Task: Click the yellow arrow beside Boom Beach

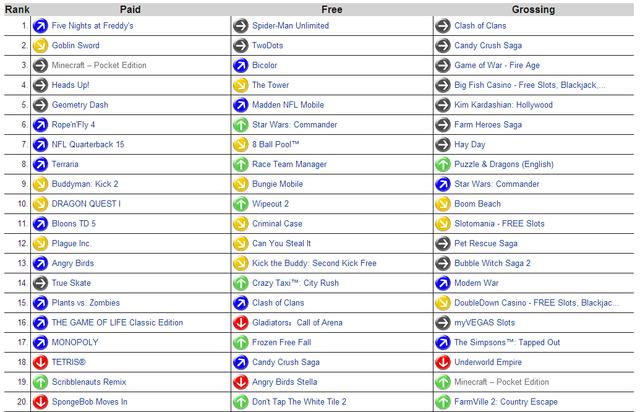Action: click(x=442, y=203)
